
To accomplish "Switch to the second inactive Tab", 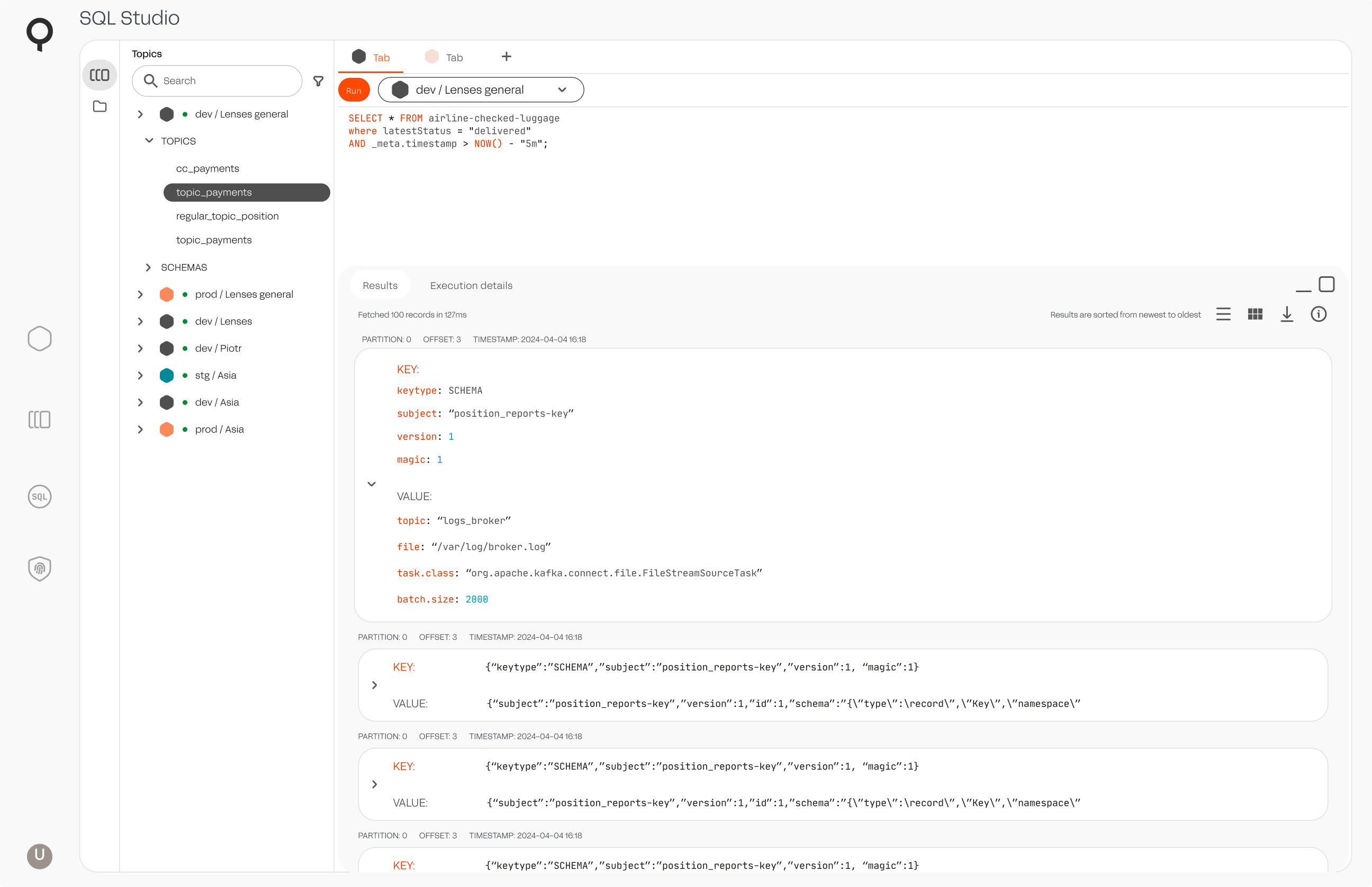I will 444,57.
